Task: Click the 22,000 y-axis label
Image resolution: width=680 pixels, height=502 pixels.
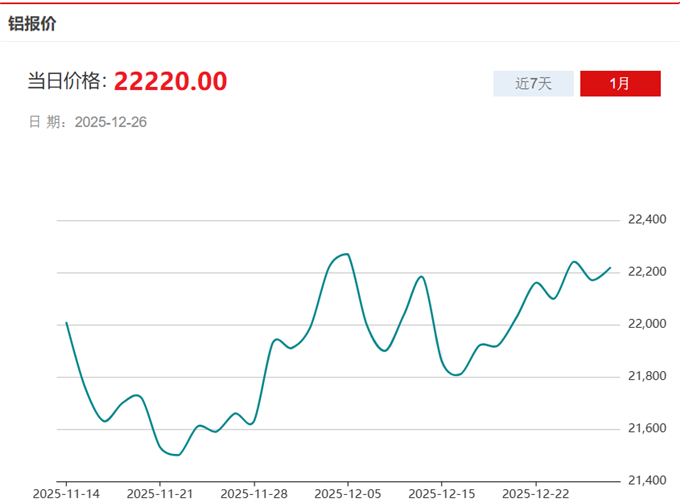Action: pos(646,324)
